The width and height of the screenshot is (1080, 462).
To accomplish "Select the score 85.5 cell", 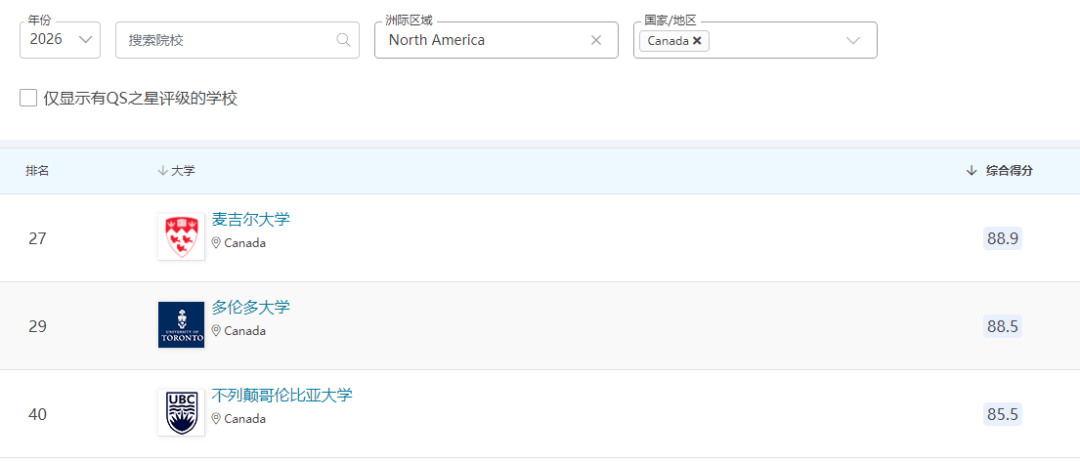I will coord(1003,414).
